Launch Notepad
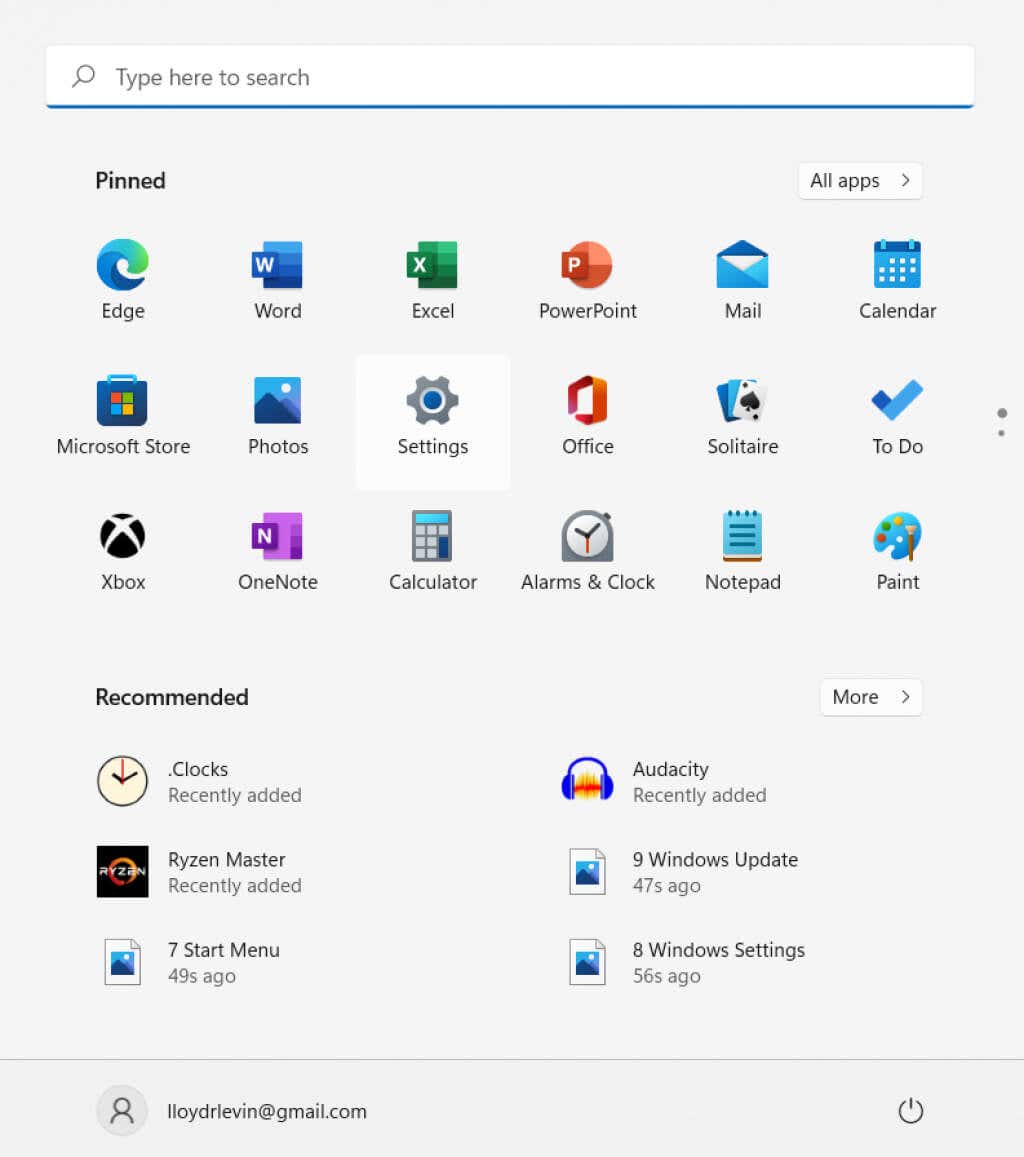Screen dimensions: 1024x1157 (x=742, y=550)
